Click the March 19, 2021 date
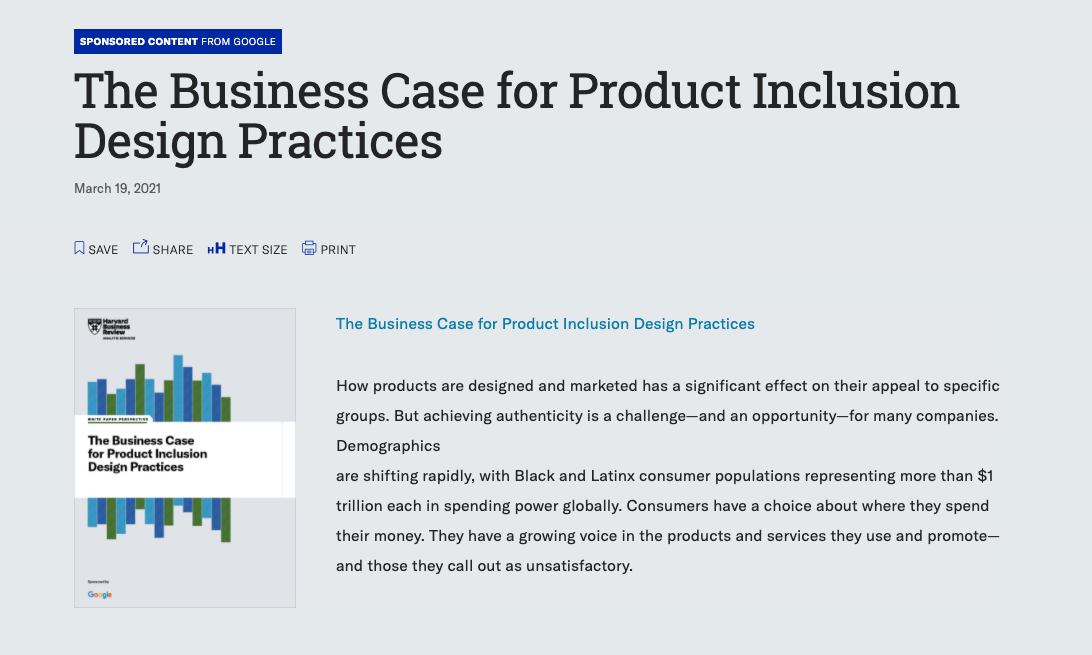The height and width of the screenshot is (655, 1092). [x=117, y=188]
